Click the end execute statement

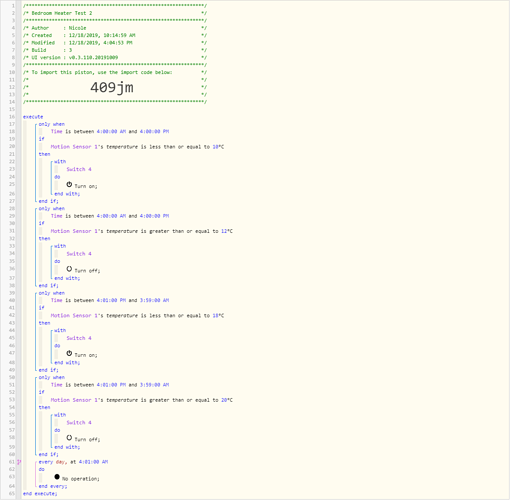tap(40, 494)
